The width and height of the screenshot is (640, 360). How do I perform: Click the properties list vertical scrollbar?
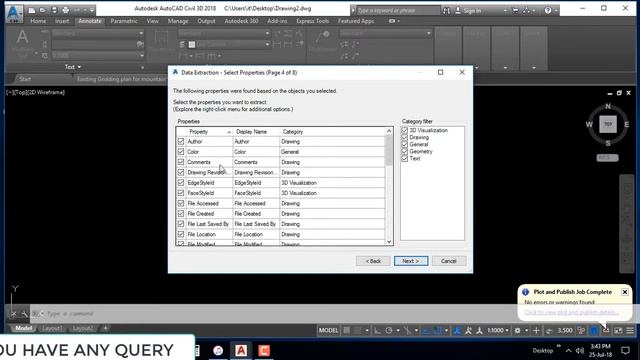389,186
